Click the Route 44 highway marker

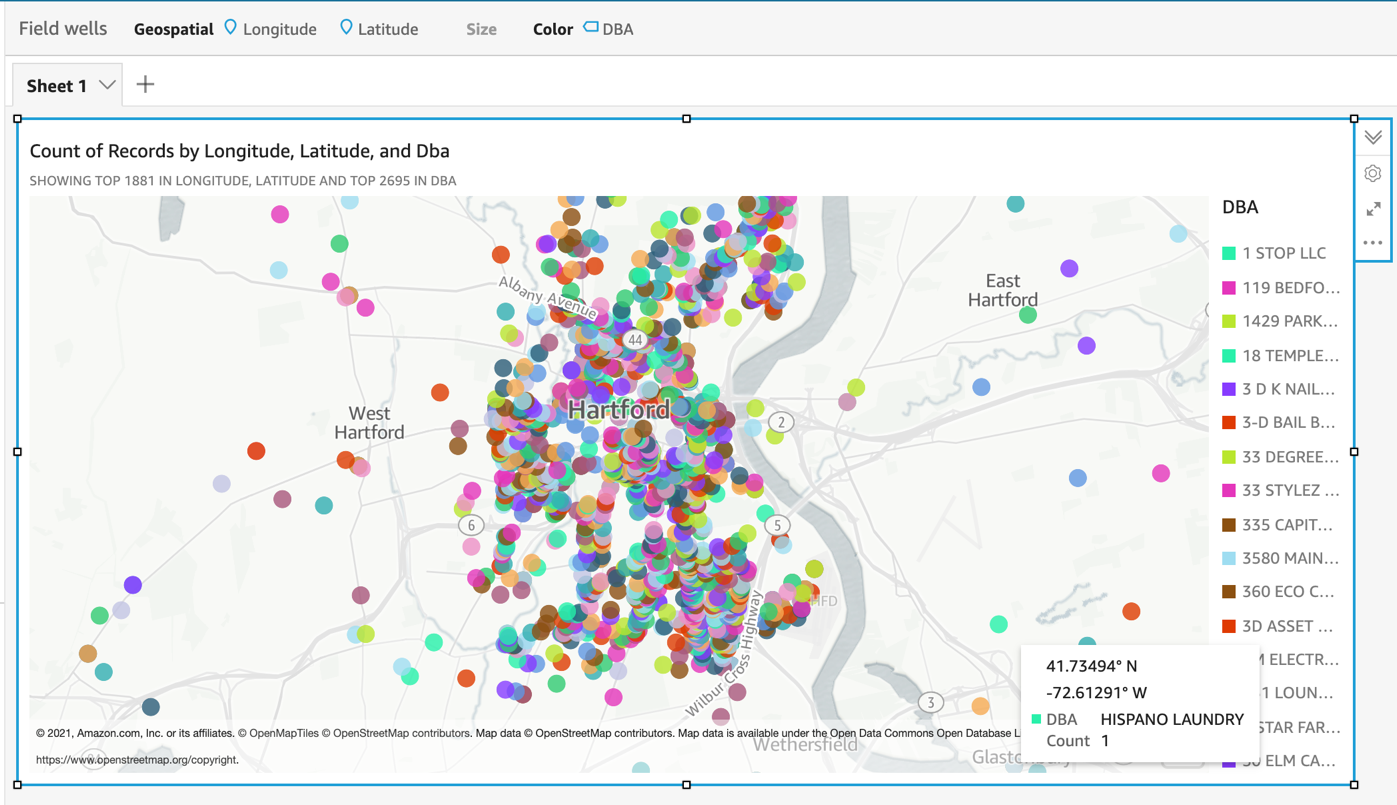point(635,340)
